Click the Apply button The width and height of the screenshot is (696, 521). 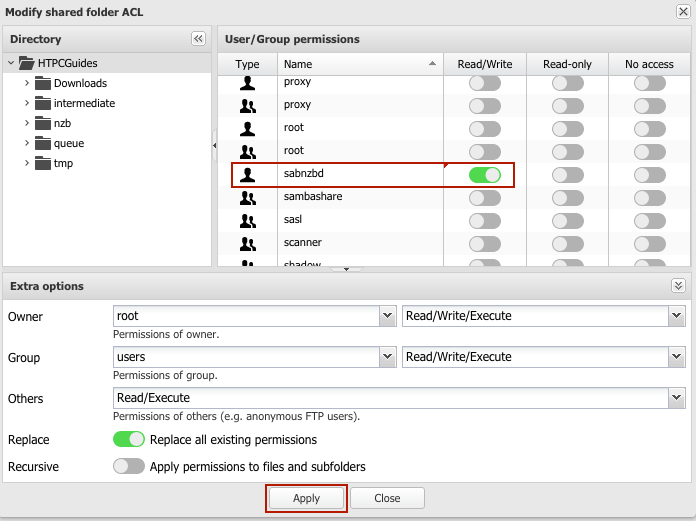tap(307, 498)
